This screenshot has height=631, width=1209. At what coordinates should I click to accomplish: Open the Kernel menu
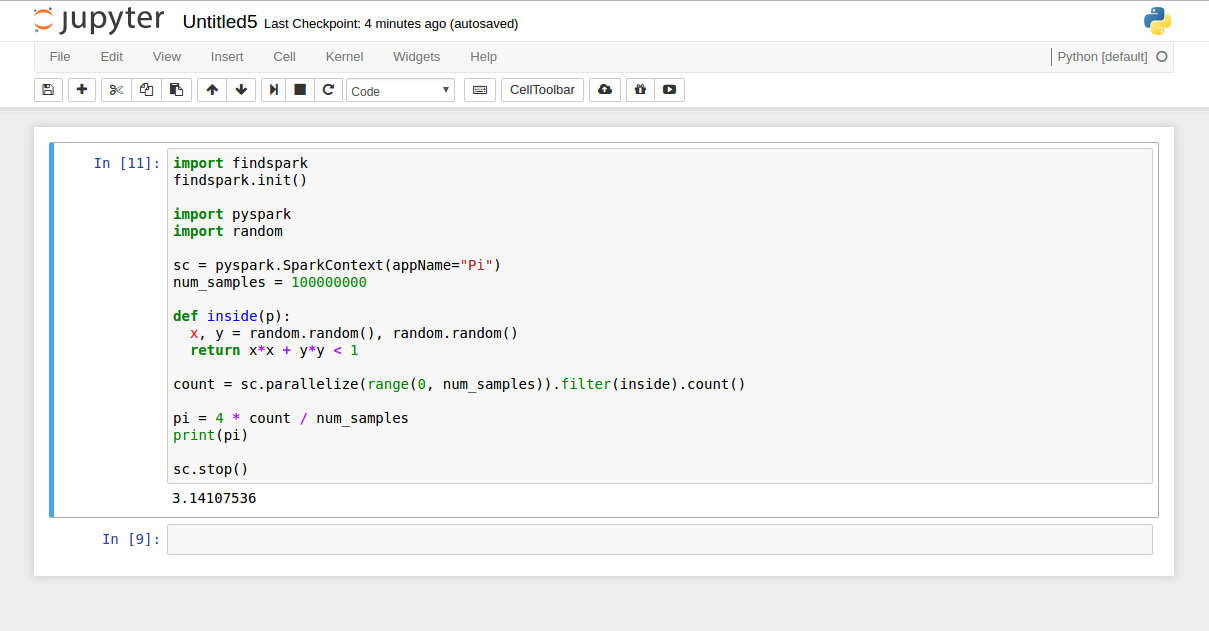coord(344,56)
